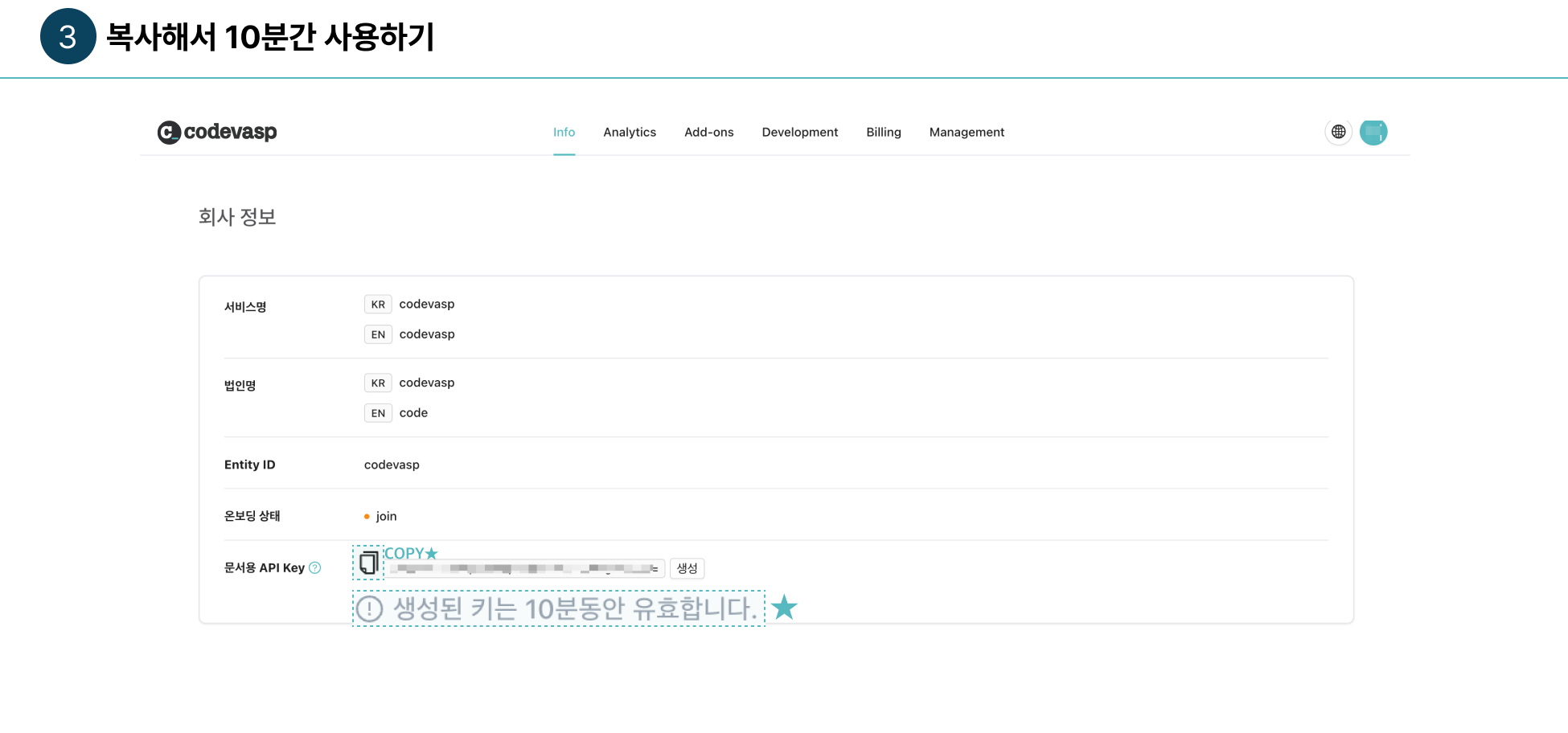
Task: Click the 문서용 API Key label
Action: click(264, 567)
